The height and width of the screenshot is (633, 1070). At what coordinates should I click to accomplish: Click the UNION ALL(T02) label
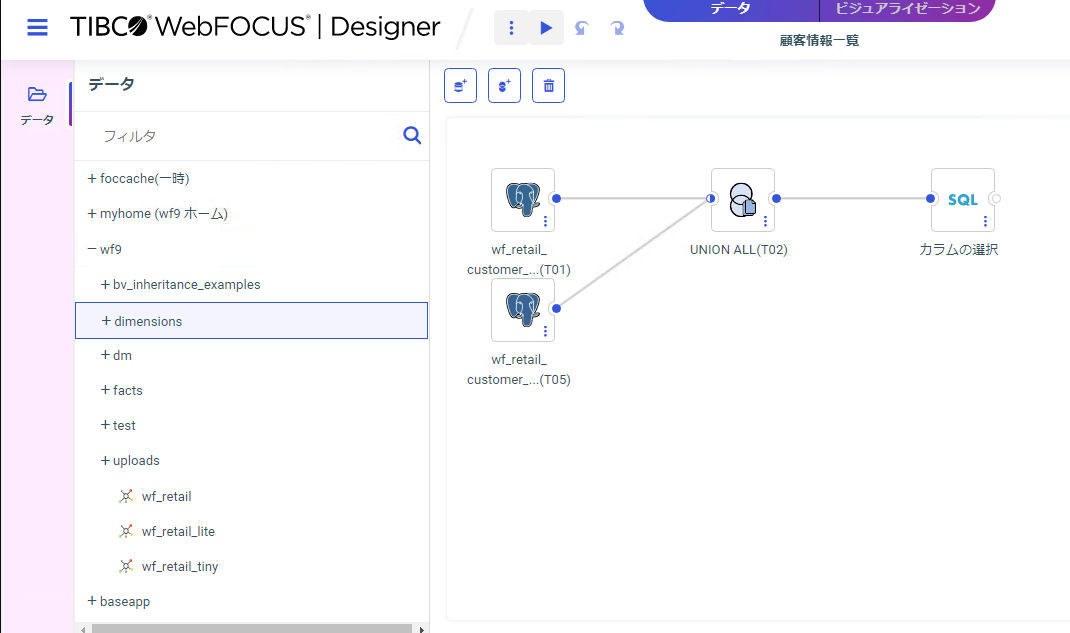[x=738, y=250]
